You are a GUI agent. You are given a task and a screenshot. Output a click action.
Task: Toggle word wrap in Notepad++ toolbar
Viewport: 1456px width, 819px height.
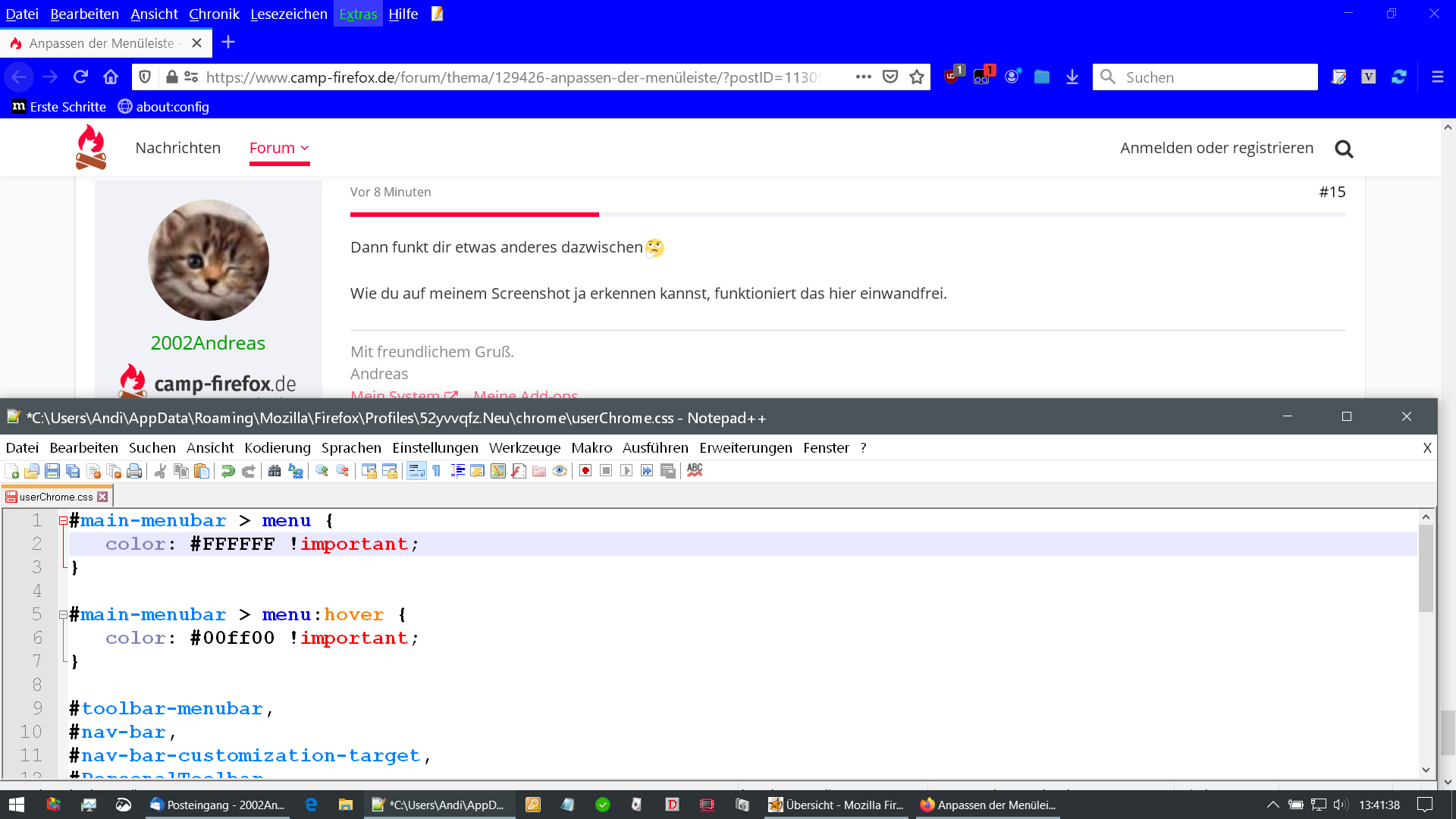point(416,471)
